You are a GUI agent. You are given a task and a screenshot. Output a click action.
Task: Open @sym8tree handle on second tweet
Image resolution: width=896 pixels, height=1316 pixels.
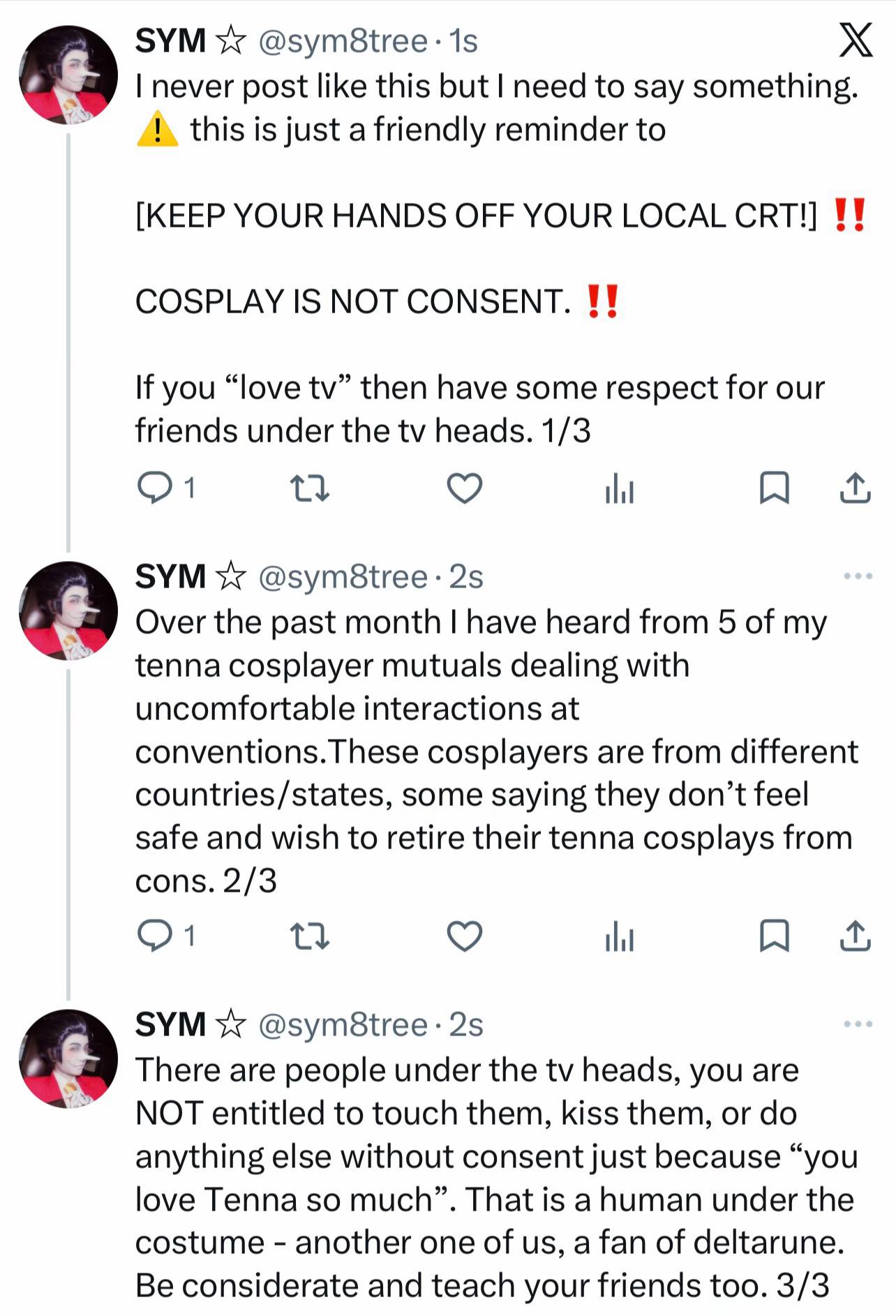click(343, 577)
